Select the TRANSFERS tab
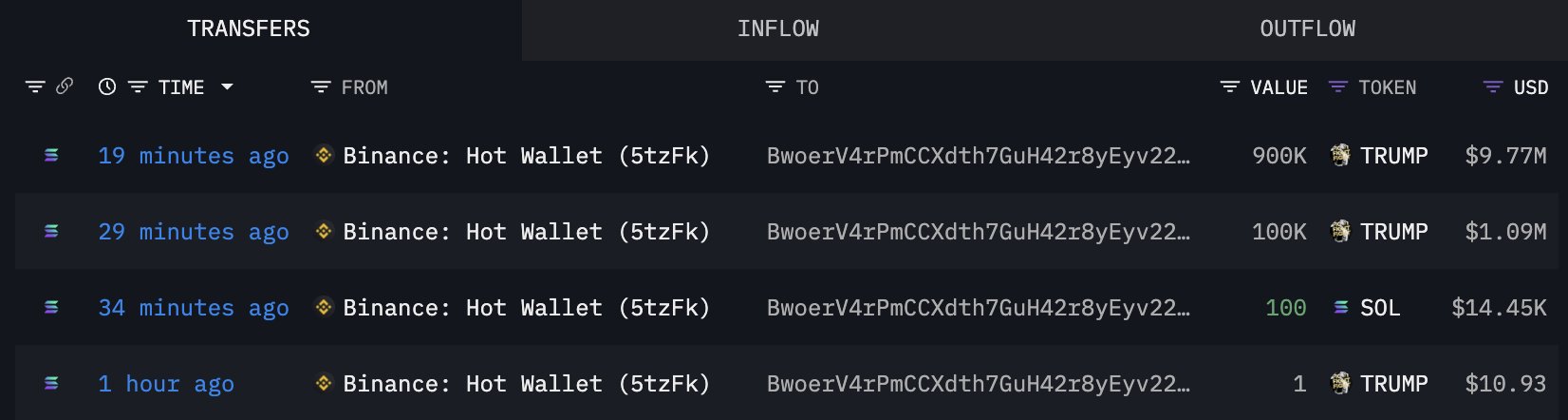1568x420 pixels. [249, 29]
